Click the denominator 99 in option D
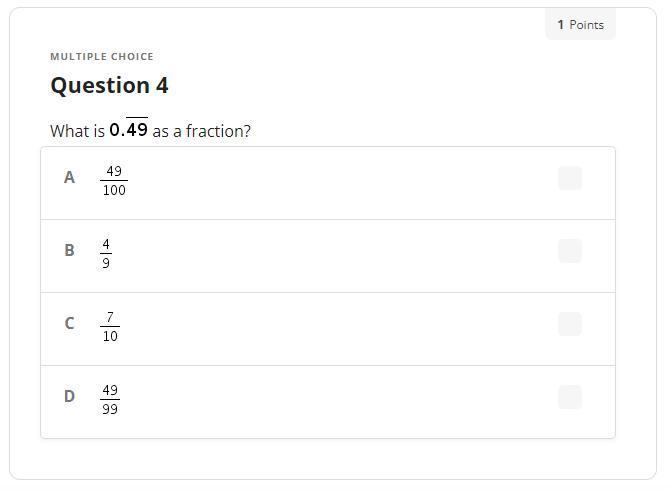Viewport: 670px width, 490px height. tap(110, 409)
